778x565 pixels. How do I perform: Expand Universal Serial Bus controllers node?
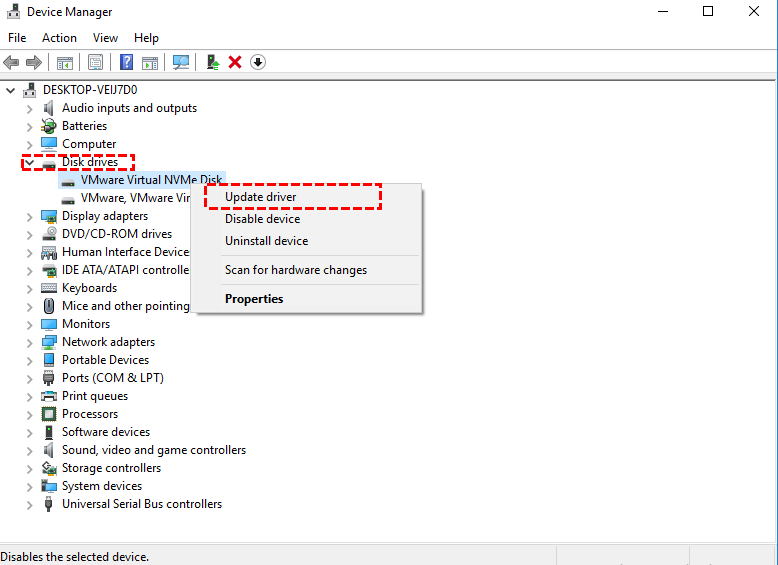pos(29,504)
